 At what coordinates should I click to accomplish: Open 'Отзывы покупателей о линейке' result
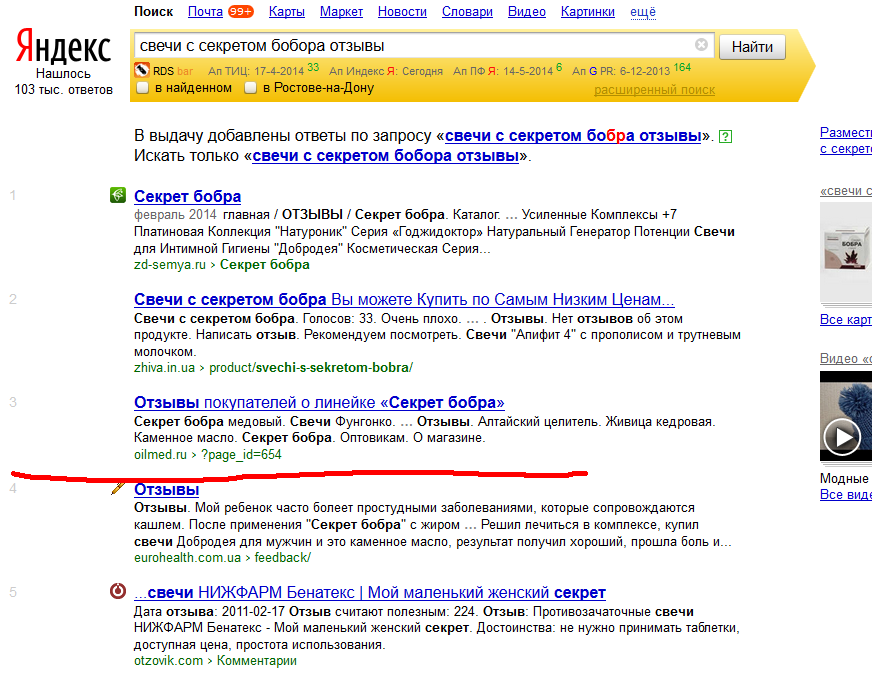click(x=319, y=403)
